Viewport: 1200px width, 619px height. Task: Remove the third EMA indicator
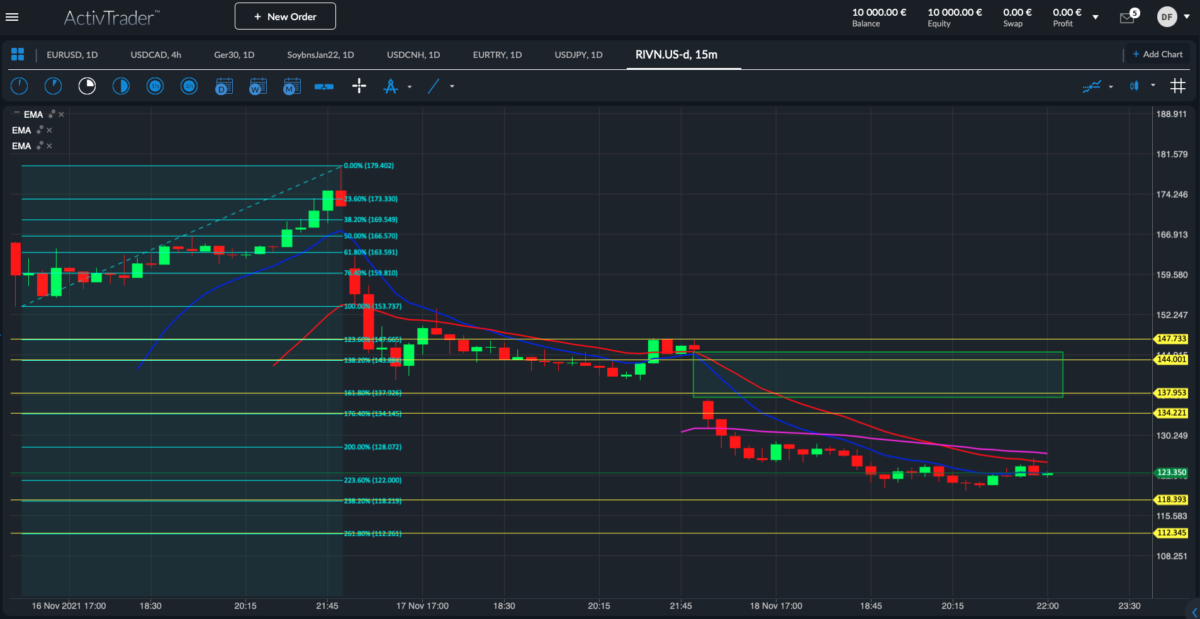[x=49, y=146]
